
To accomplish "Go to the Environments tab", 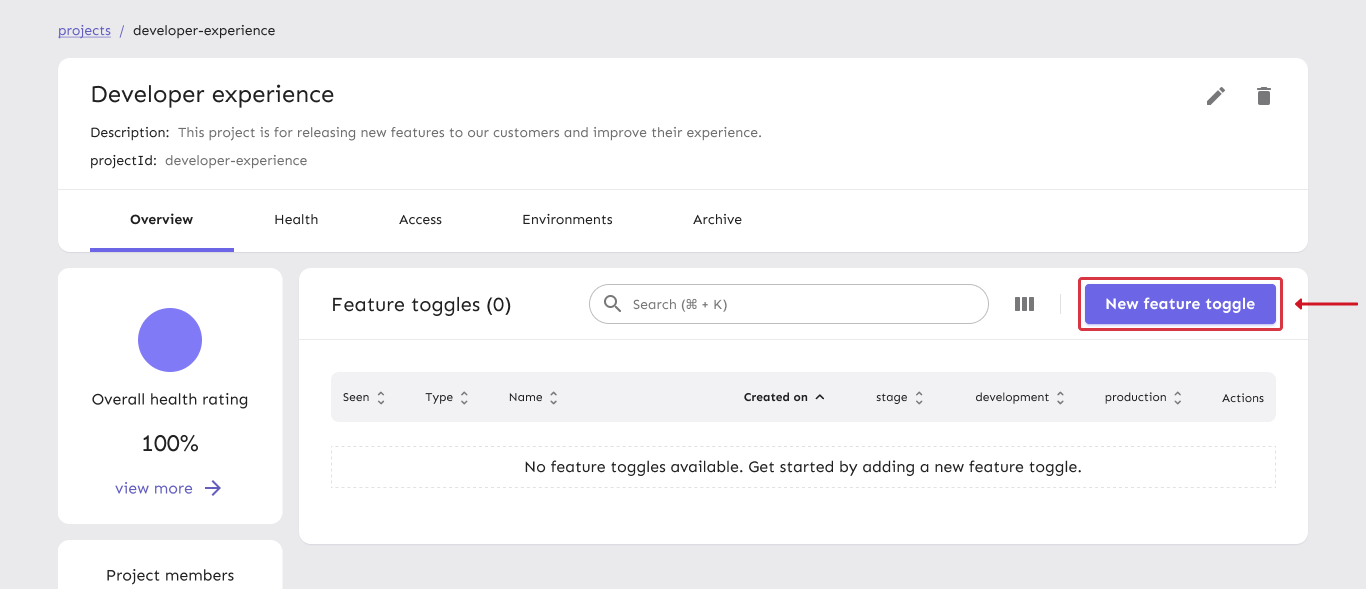I will pos(567,219).
